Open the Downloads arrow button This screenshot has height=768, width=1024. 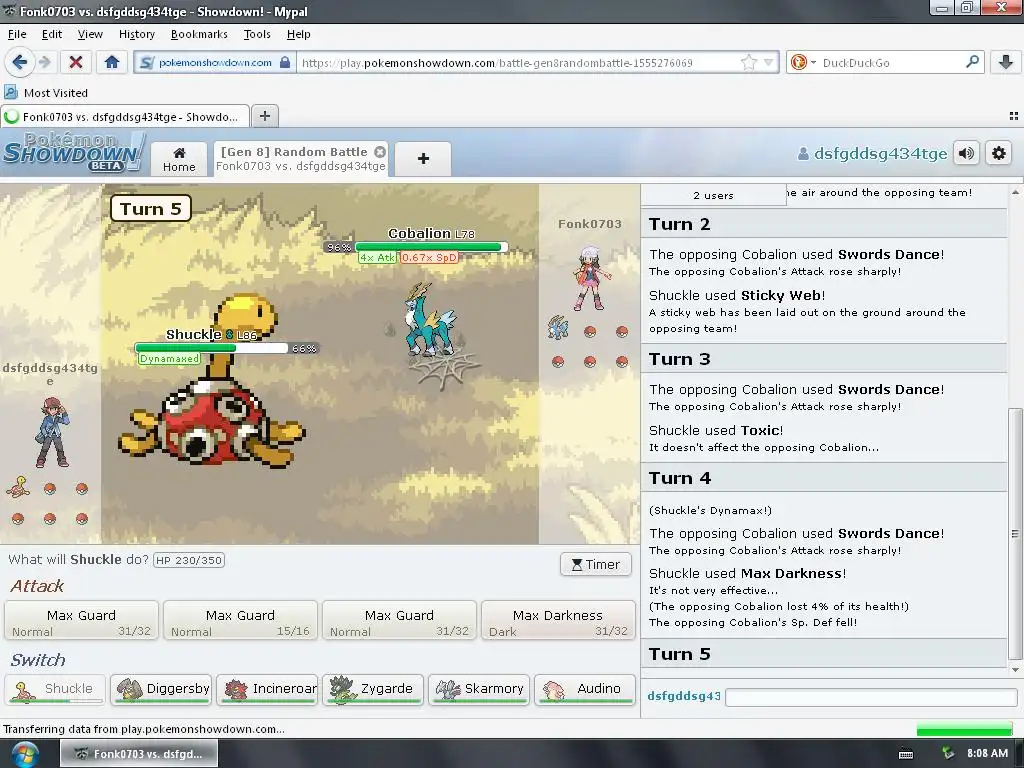(x=1006, y=62)
